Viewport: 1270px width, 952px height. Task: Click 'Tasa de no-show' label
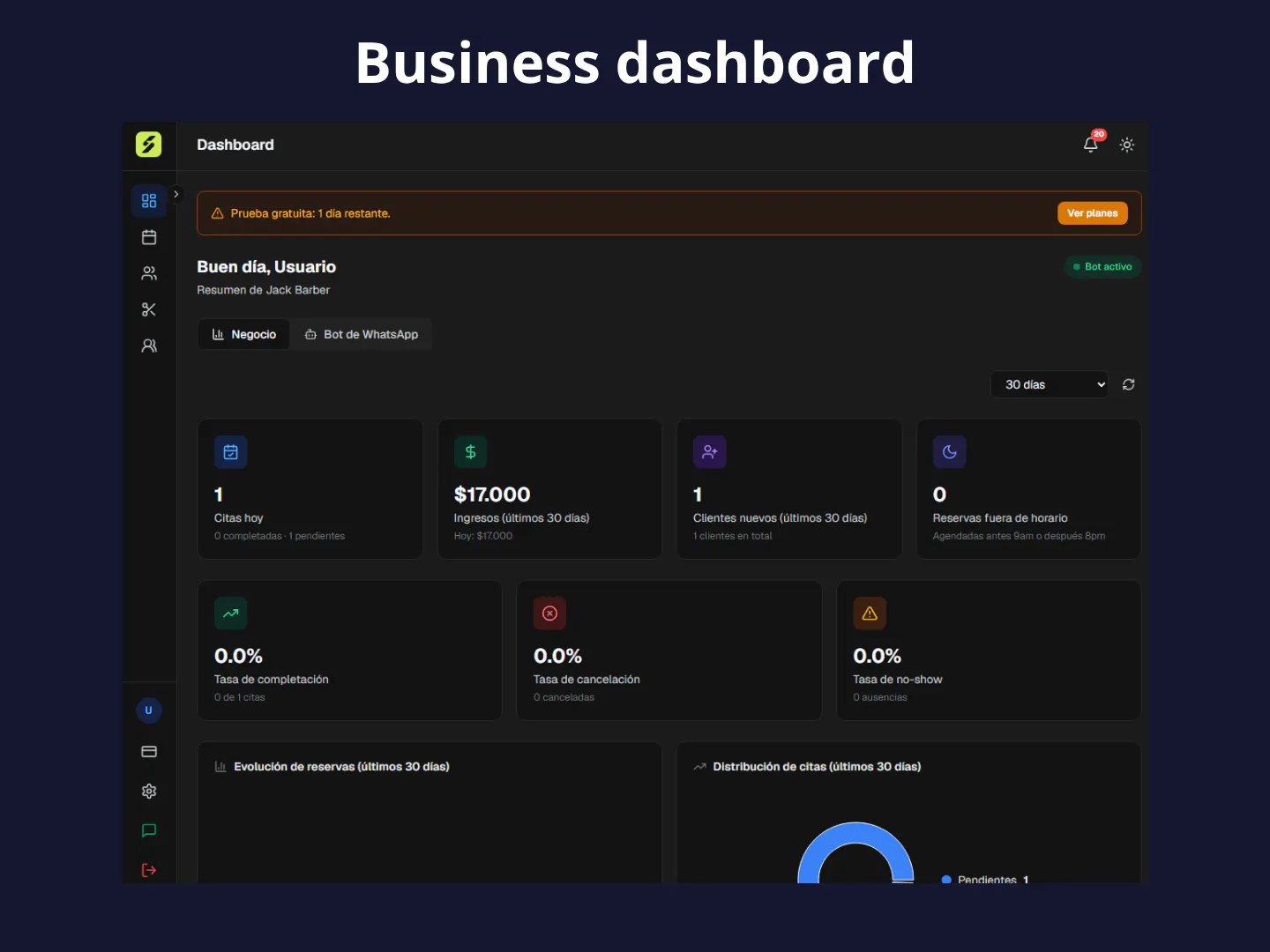pyautogui.click(x=897, y=680)
